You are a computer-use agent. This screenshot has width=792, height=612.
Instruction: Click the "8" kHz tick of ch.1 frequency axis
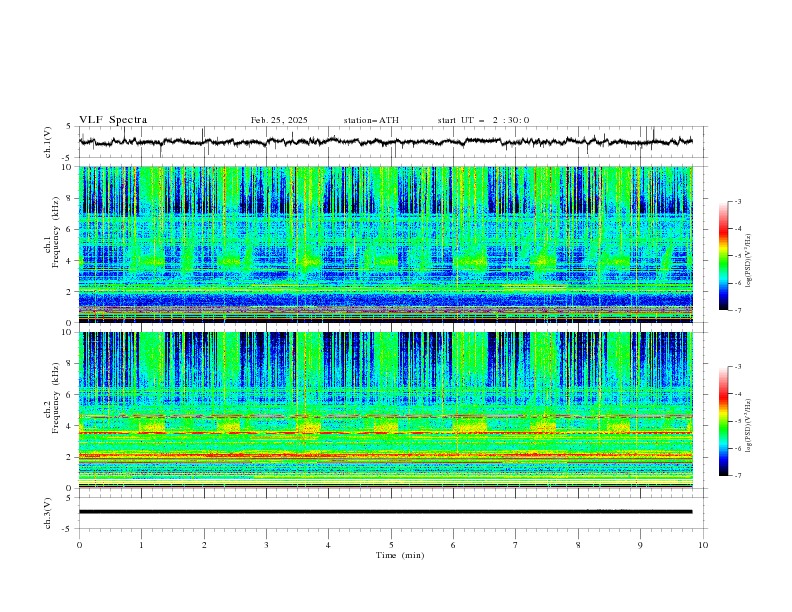[70, 198]
